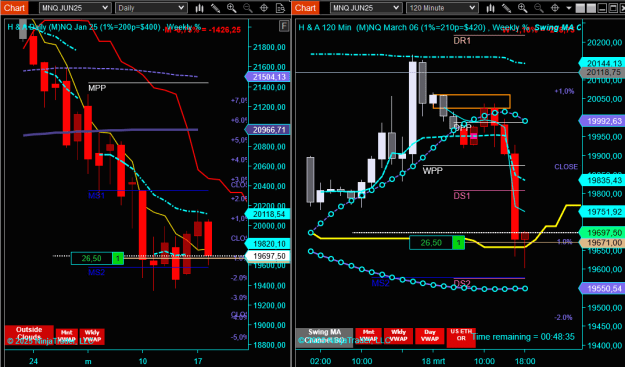This screenshot has width=625, height=367.
Task: Click price marker 20144,13 on 120 Minute axis
Action: (601, 63)
